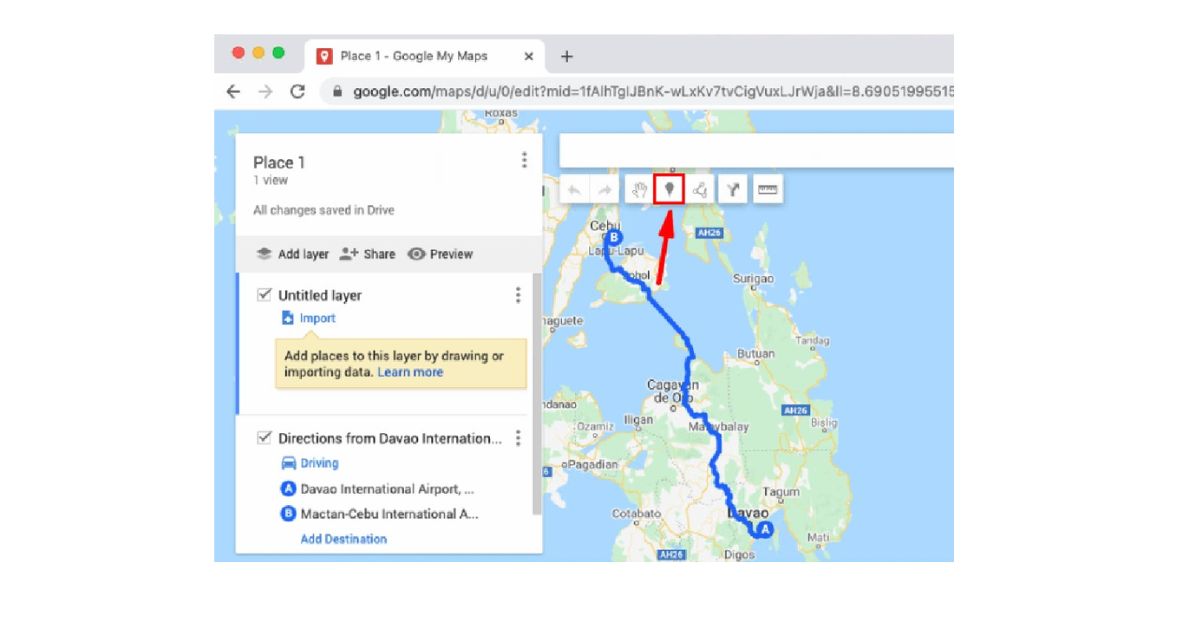Click the Redo arrow in map toolbar
This screenshot has width=1200, height=625.
point(603,189)
